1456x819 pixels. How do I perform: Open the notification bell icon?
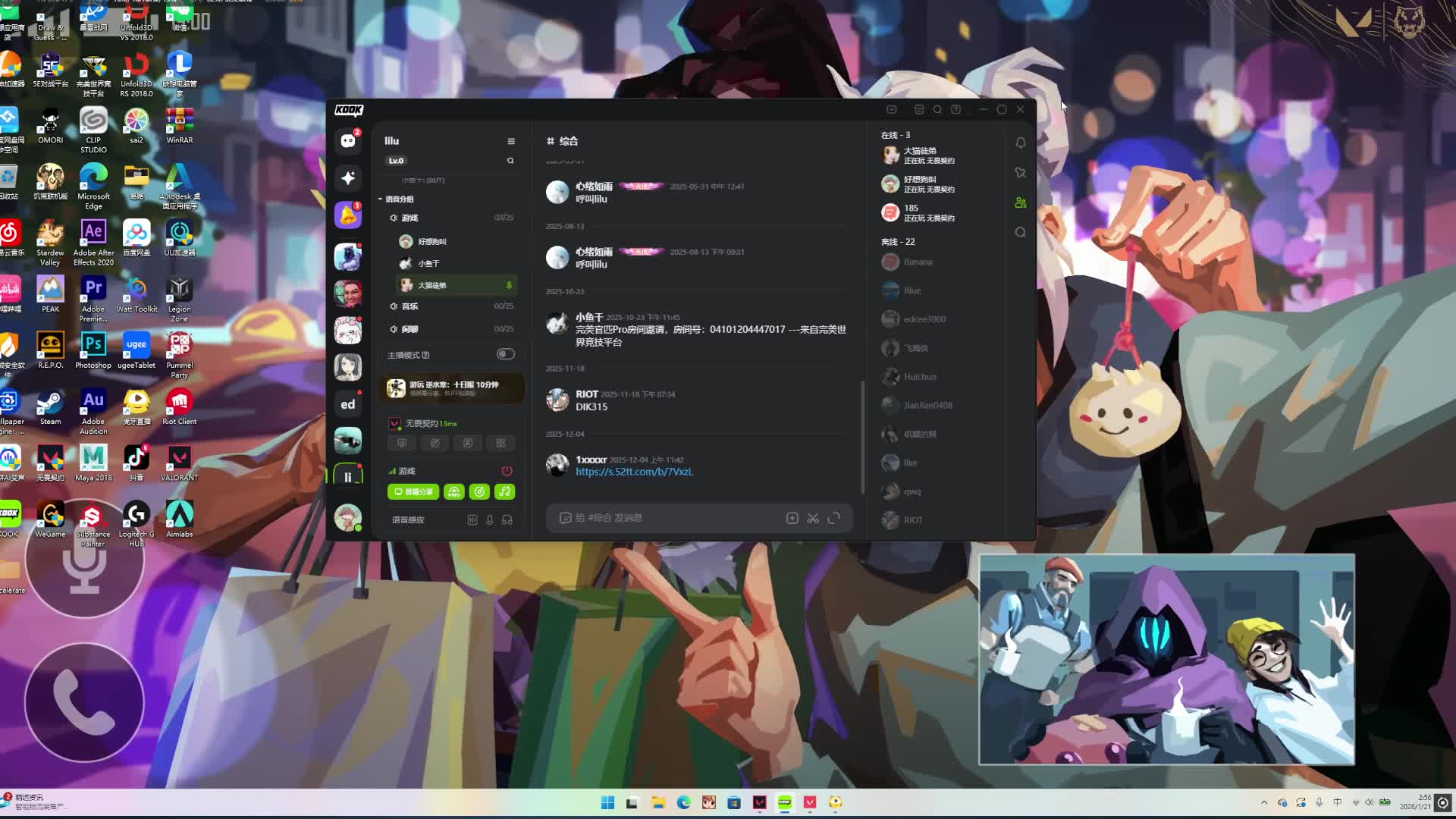point(1021,143)
